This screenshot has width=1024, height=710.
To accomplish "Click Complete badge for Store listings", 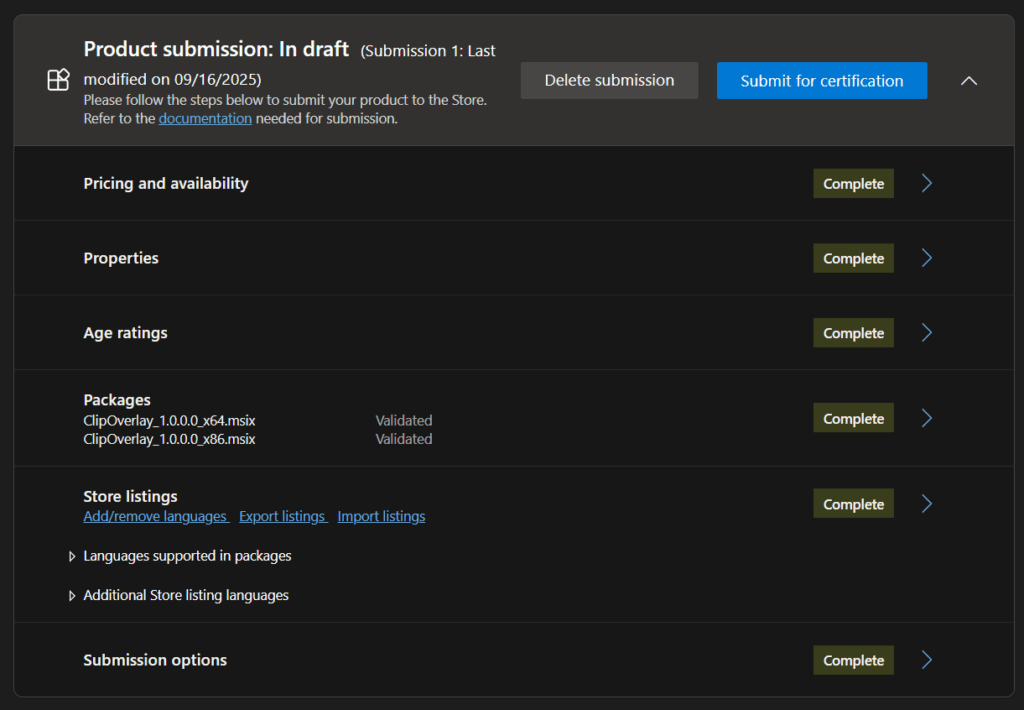I will coord(854,504).
